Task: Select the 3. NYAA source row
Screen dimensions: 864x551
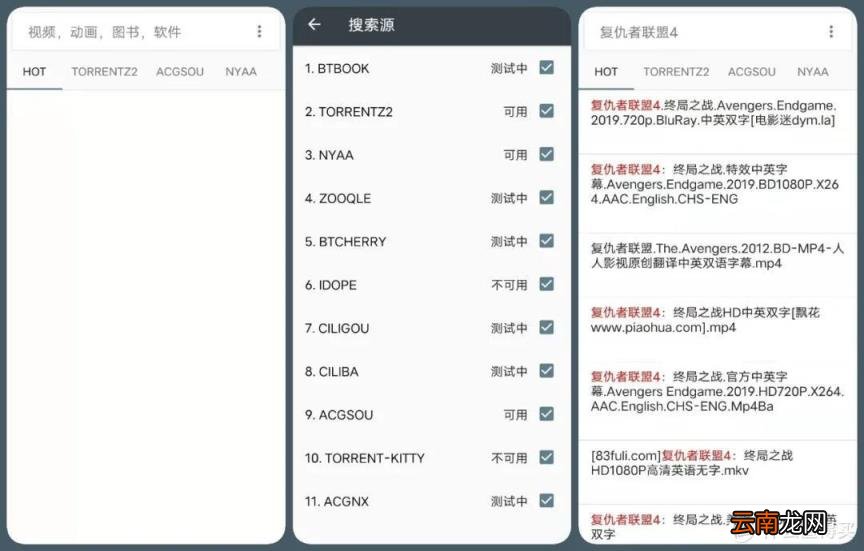Action: point(431,155)
